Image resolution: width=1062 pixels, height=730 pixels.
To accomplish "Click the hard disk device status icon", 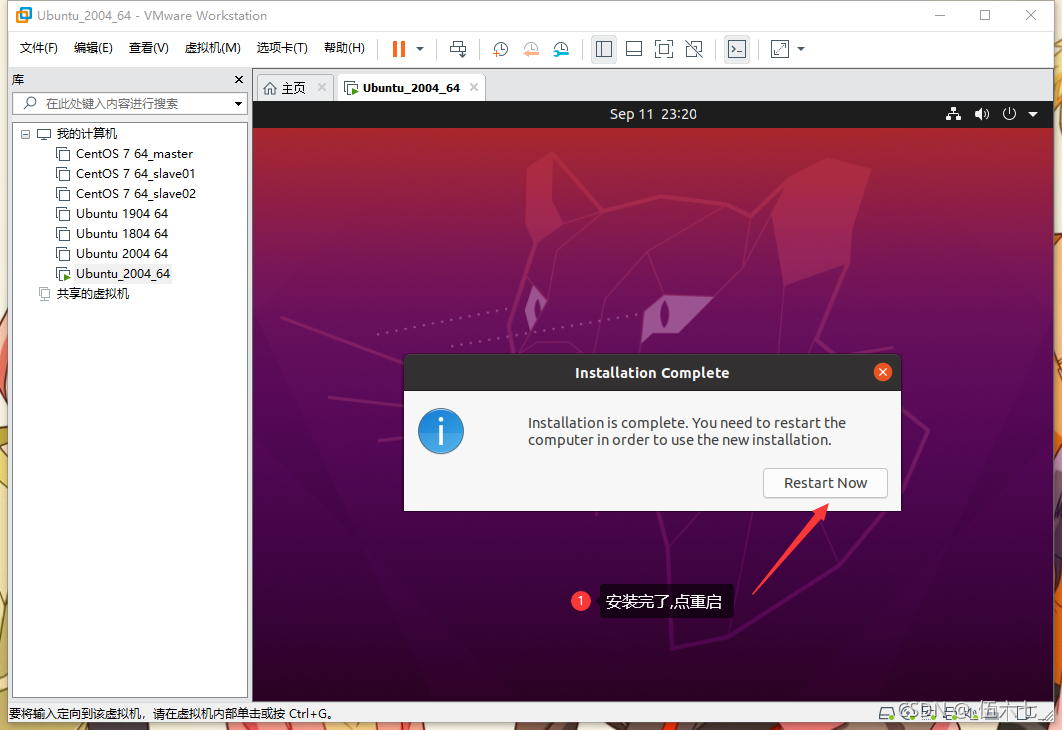I will pyautogui.click(x=886, y=712).
